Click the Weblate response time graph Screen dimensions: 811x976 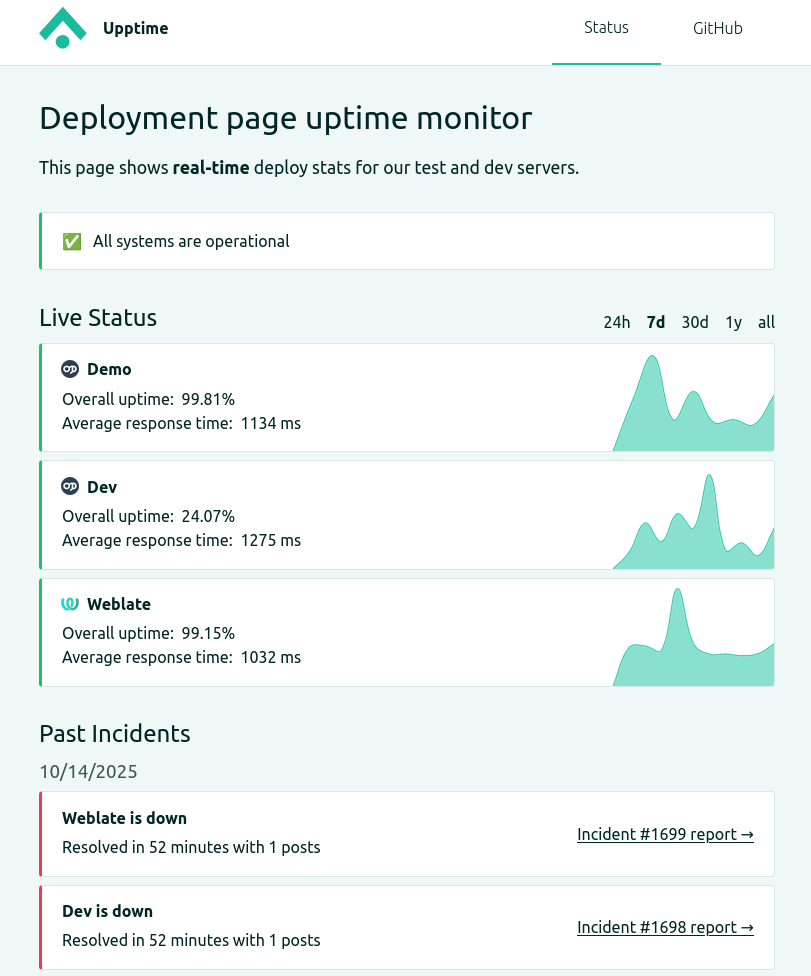[x=693, y=645]
